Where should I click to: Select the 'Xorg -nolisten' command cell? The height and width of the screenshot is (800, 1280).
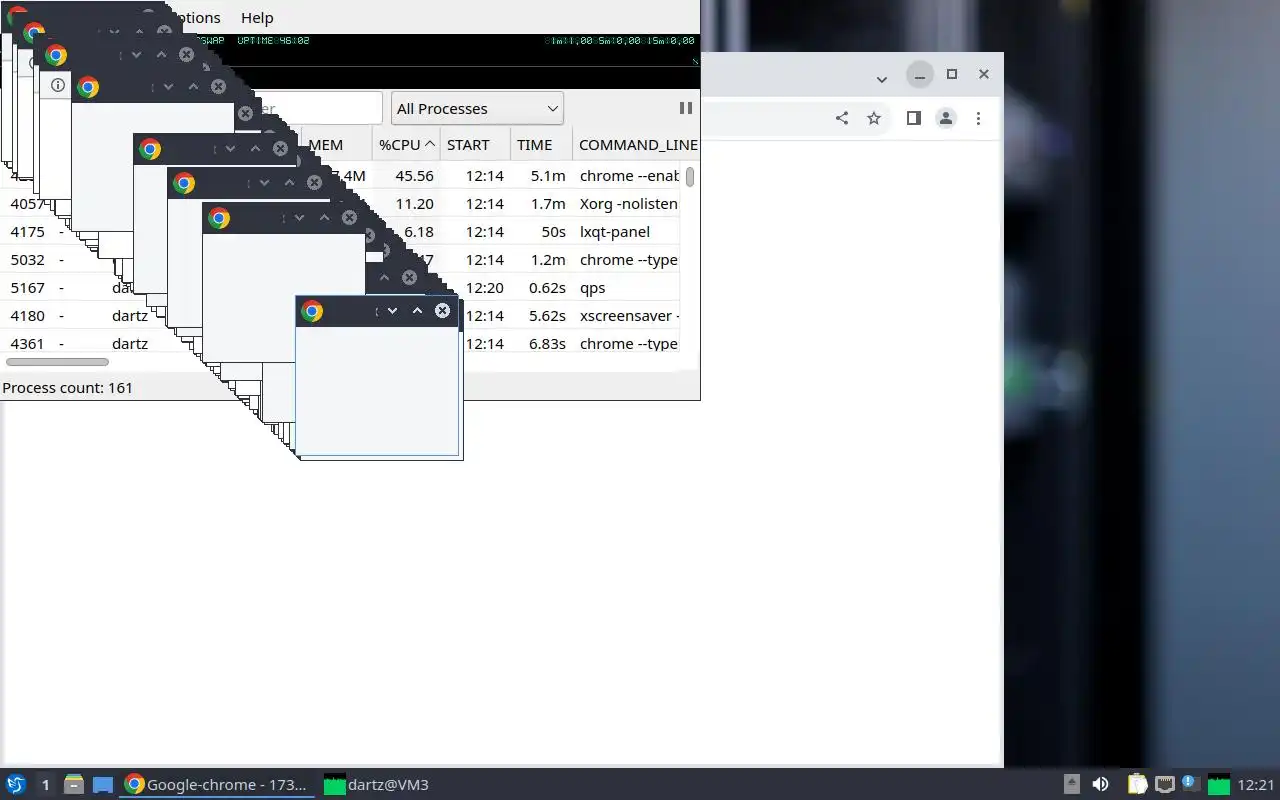(x=628, y=204)
